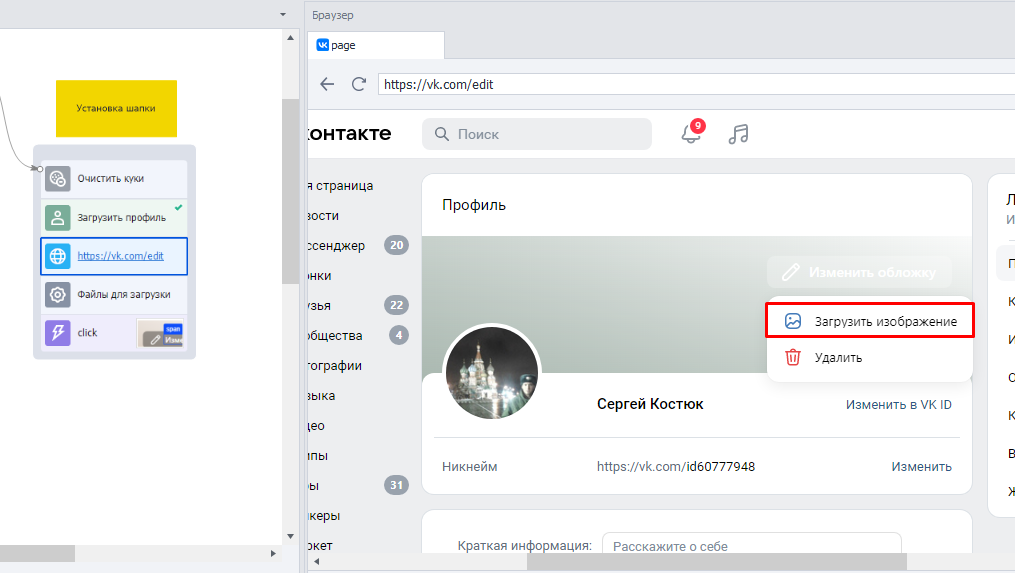Focus the browser address bar

[x=696, y=84]
